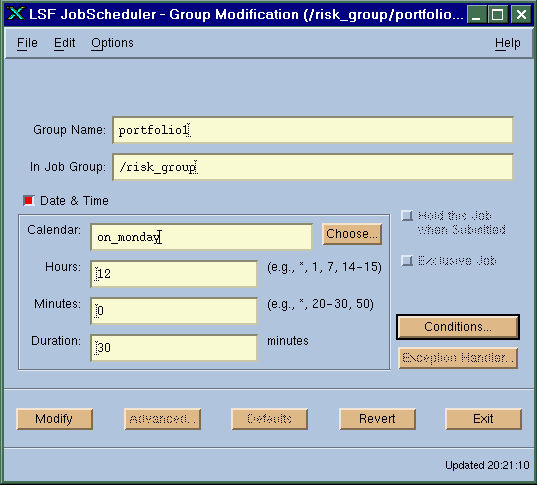537x485 pixels.
Task: Click the Duration input field
Action: click(174, 348)
